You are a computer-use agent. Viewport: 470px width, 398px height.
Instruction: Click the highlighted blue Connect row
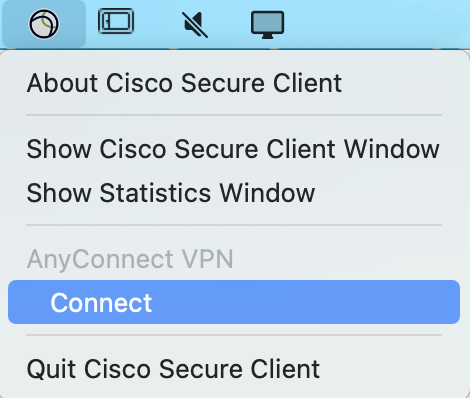point(234,302)
